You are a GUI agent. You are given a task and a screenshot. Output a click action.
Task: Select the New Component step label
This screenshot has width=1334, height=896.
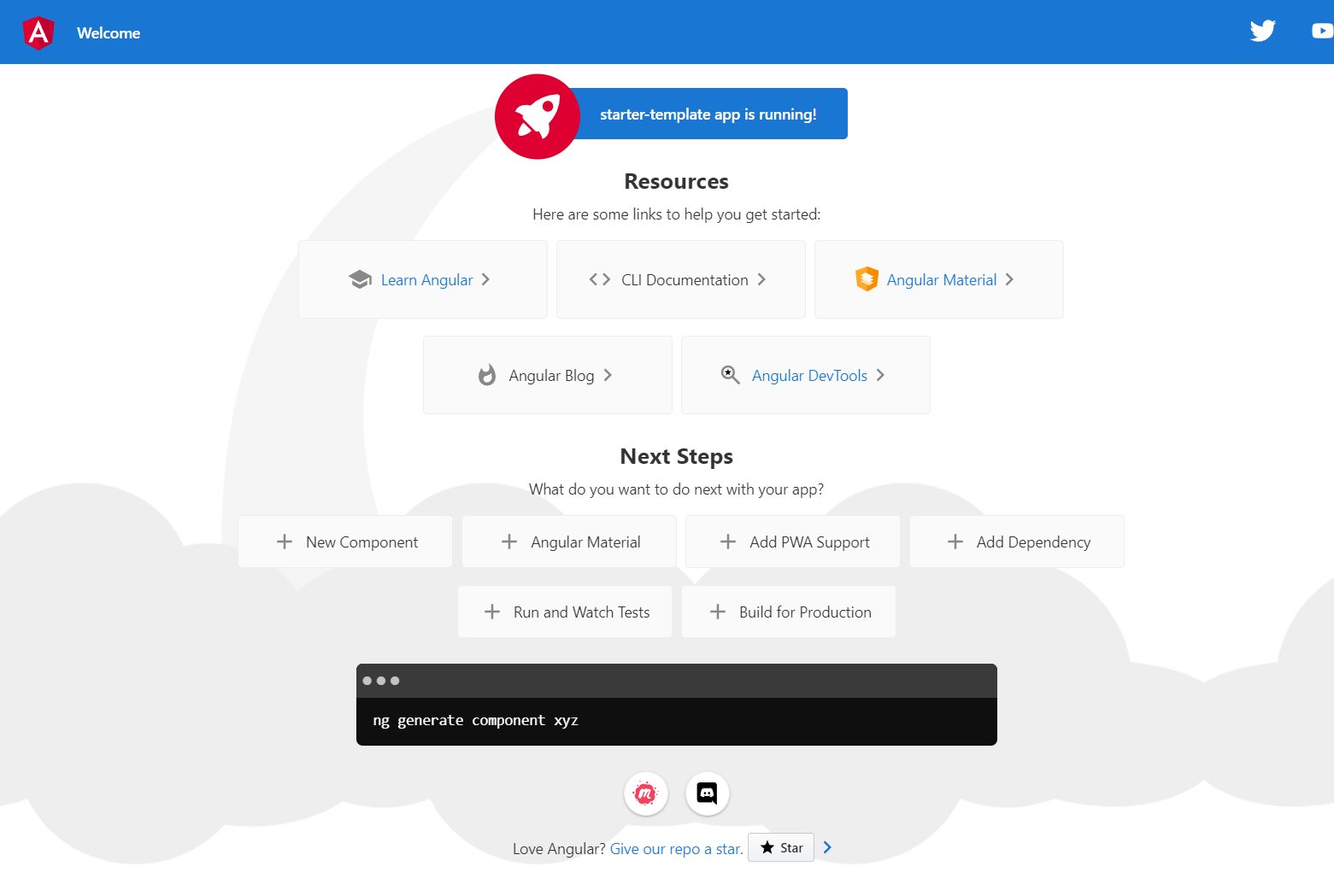pos(361,542)
